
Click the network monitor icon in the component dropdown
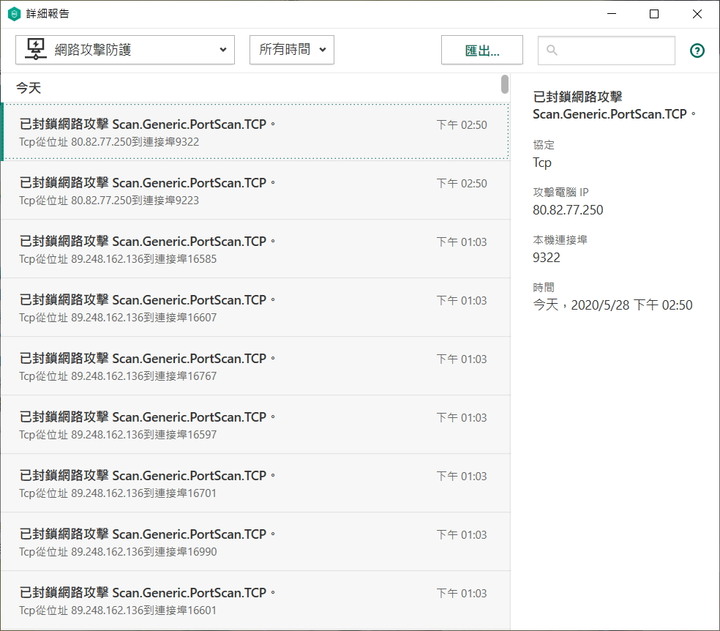(x=36, y=49)
